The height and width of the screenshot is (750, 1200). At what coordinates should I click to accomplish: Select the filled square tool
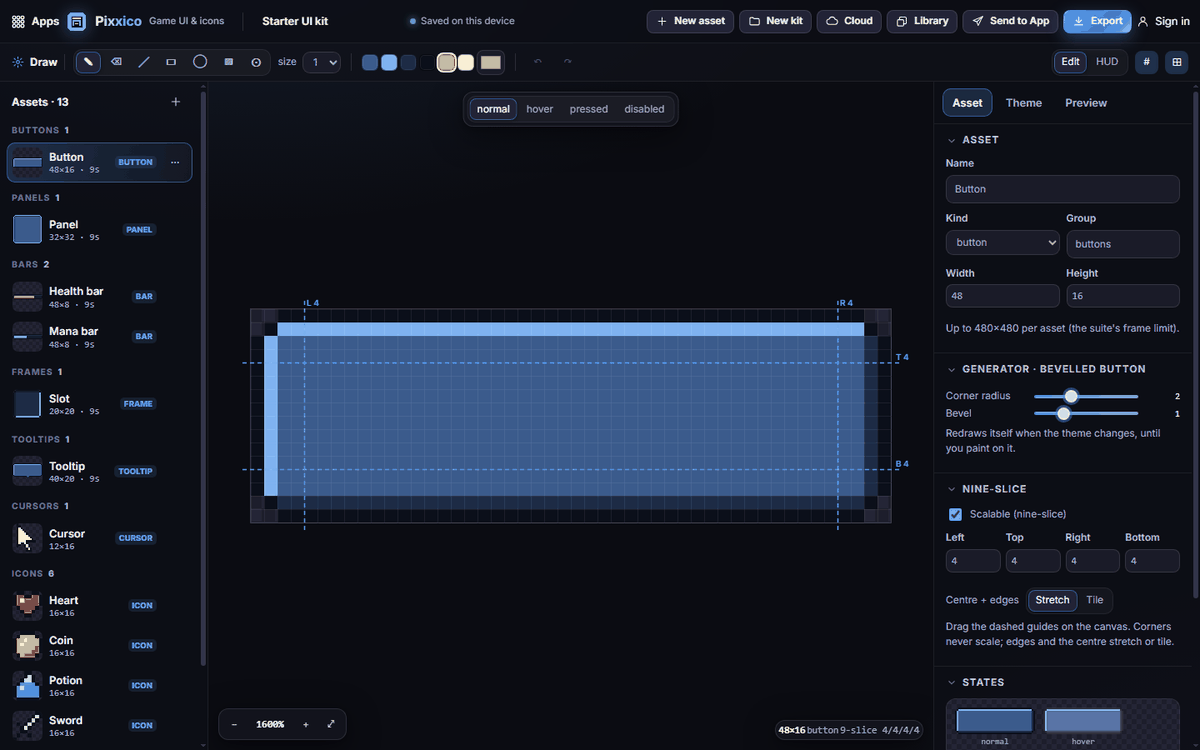click(x=228, y=62)
